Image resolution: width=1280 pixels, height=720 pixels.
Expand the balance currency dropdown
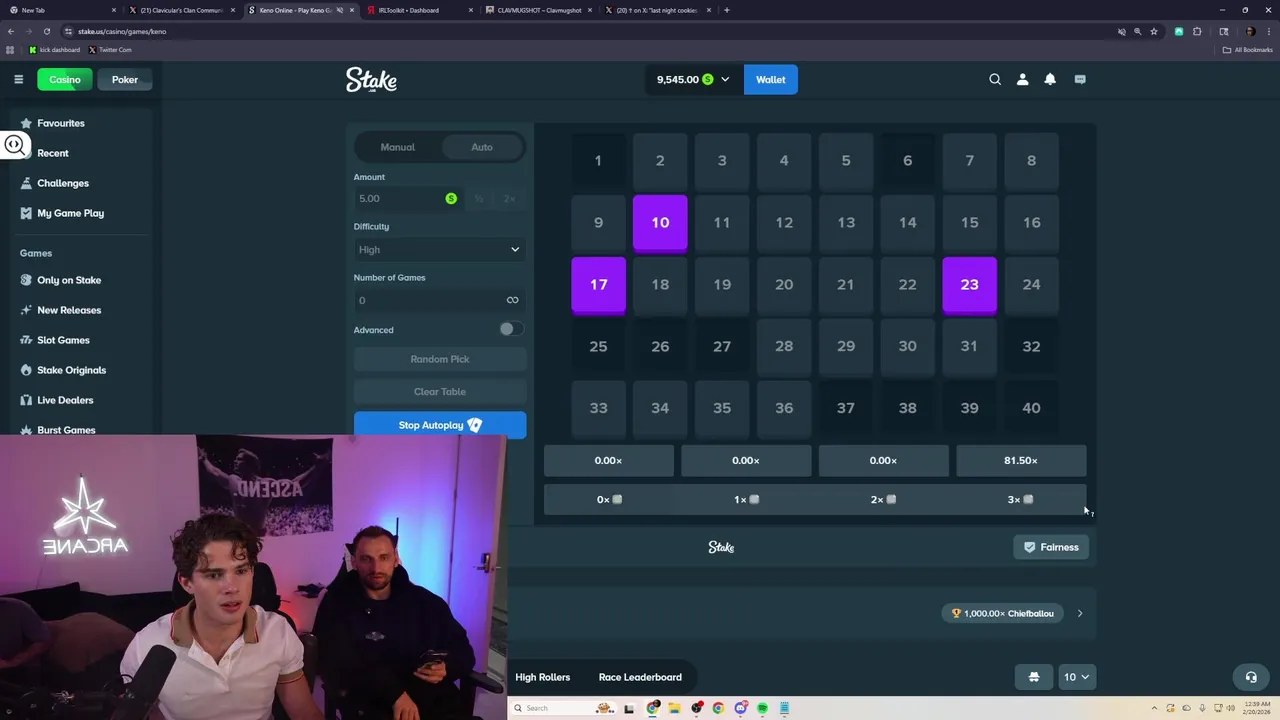[x=725, y=79]
